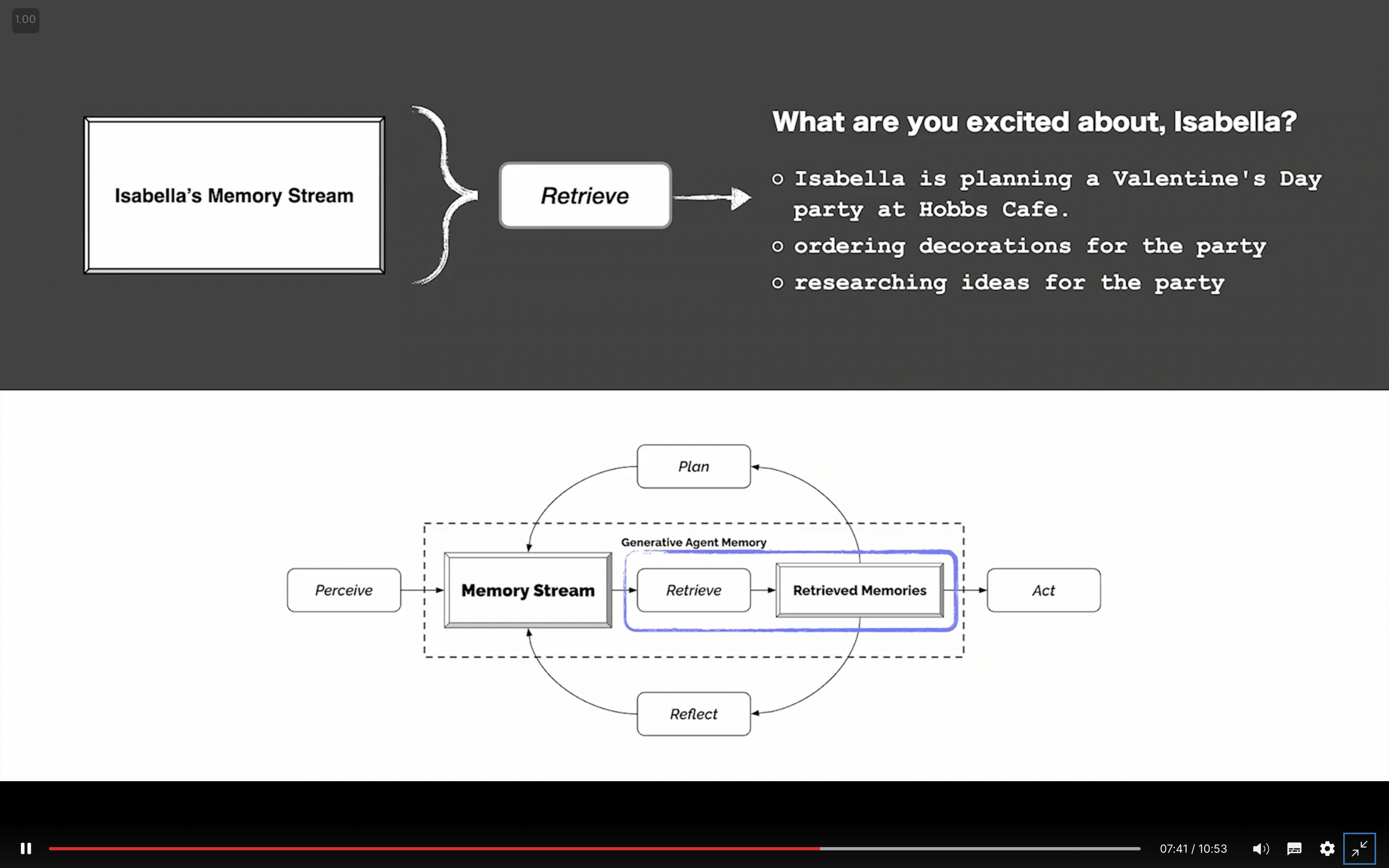Image resolution: width=1389 pixels, height=868 pixels.
Task: Exit fullscreen mode
Action: coord(1359,848)
